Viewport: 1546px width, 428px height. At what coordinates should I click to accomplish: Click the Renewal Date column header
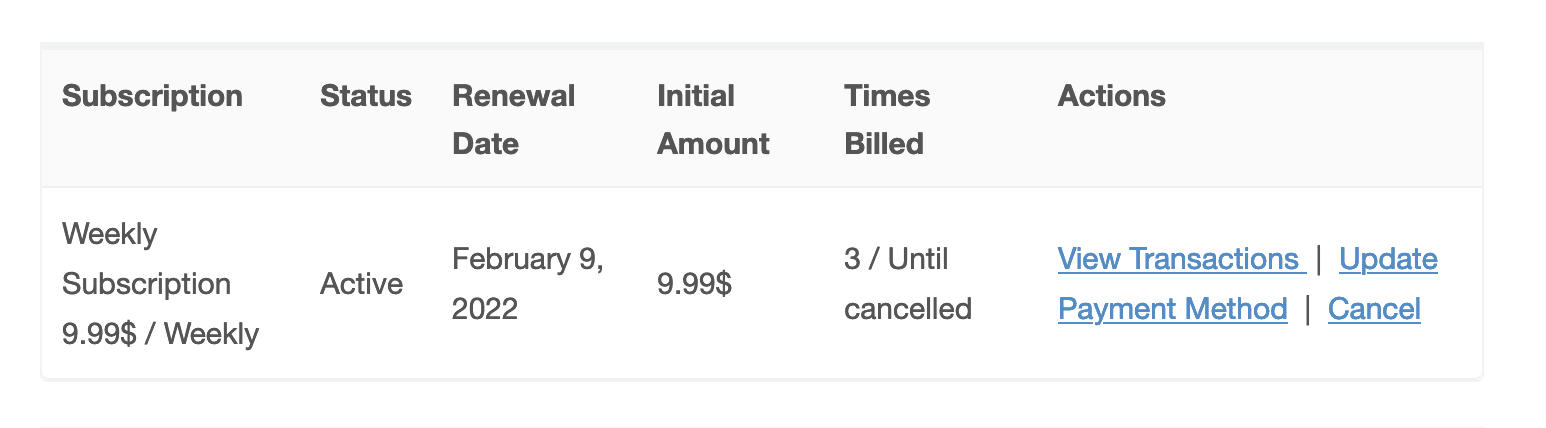coord(514,120)
